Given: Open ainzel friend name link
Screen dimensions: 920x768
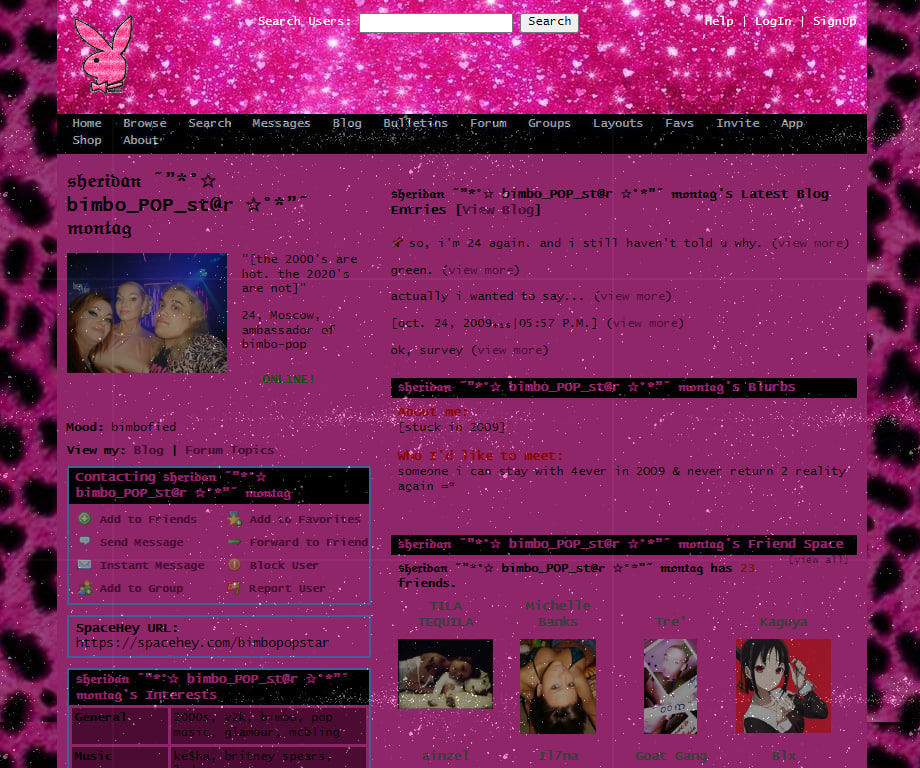Looking at the screenshot, I should tap(445, 756).
